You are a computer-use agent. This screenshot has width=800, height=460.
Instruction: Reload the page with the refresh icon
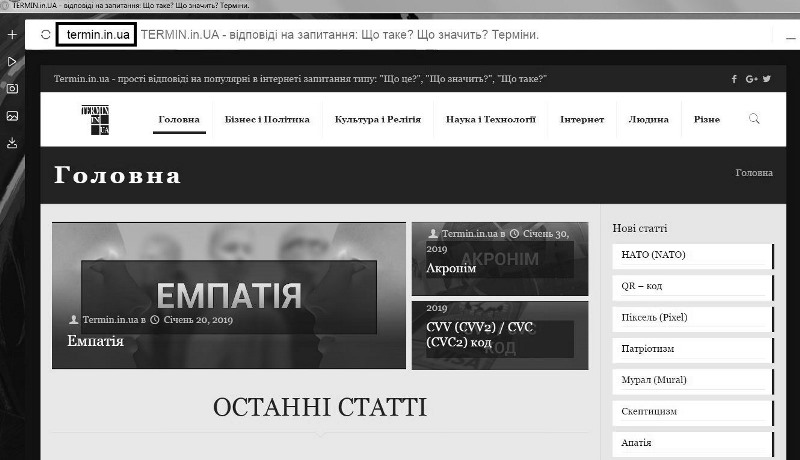click(45, 35)
